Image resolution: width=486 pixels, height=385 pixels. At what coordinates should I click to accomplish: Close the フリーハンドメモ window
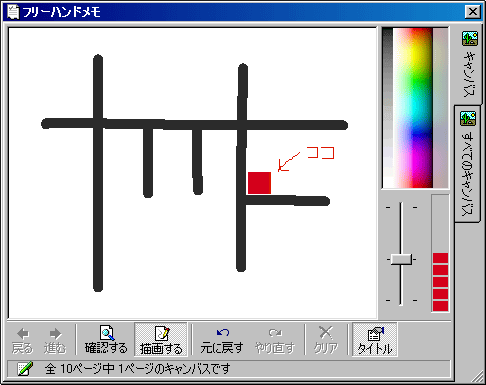[x=473, y=12]
